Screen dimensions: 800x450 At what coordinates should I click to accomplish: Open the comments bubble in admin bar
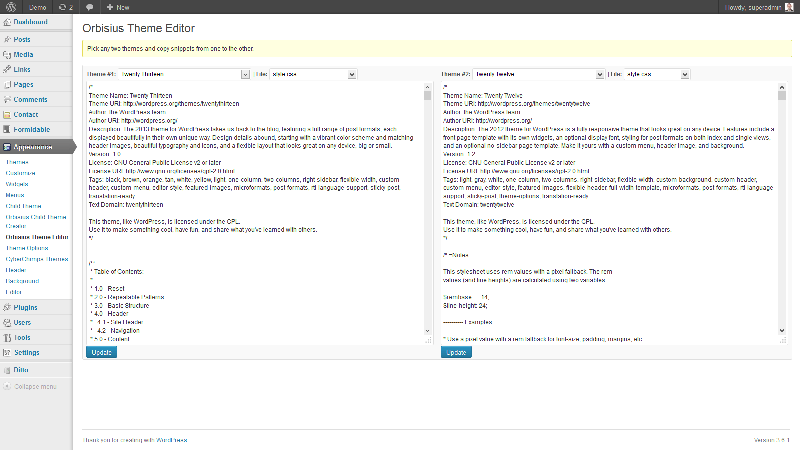(x=89, y=7)
